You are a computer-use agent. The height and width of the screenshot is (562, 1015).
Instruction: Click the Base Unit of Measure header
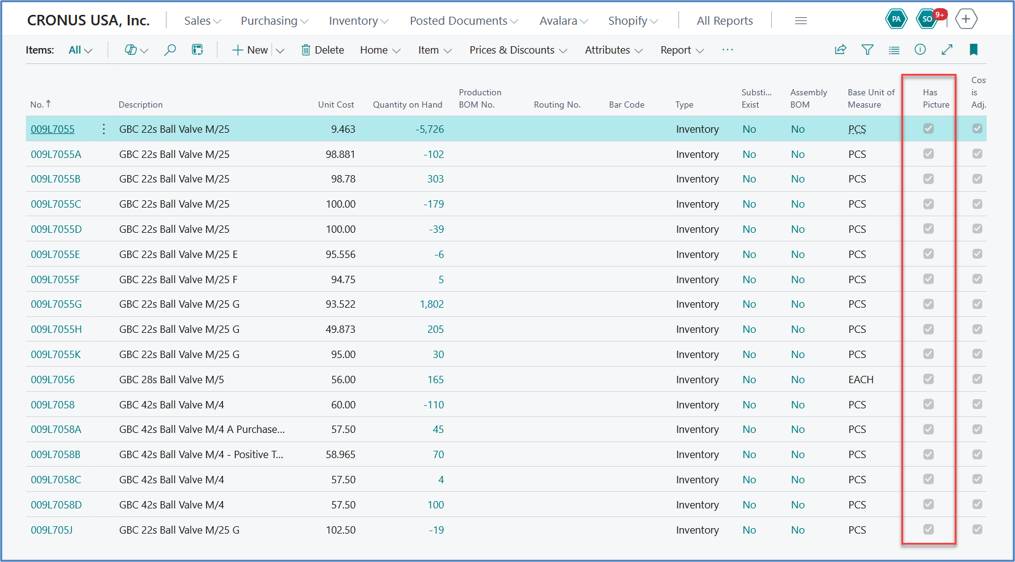(x=871, y=98)
